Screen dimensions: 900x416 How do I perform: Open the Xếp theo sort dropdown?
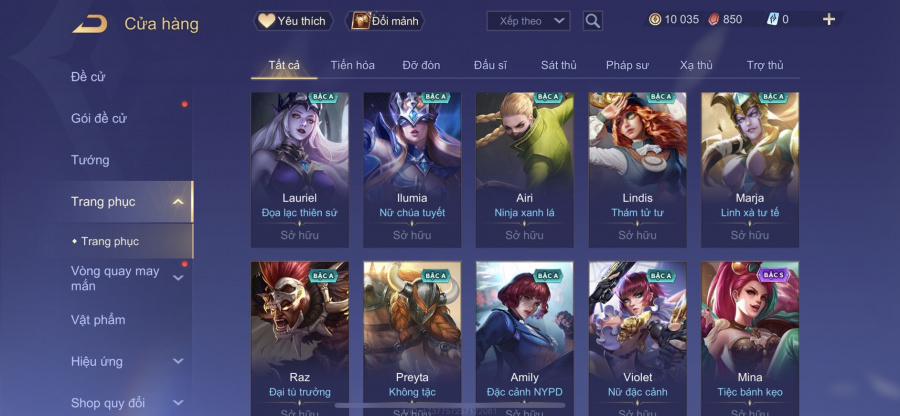point(528,21)
